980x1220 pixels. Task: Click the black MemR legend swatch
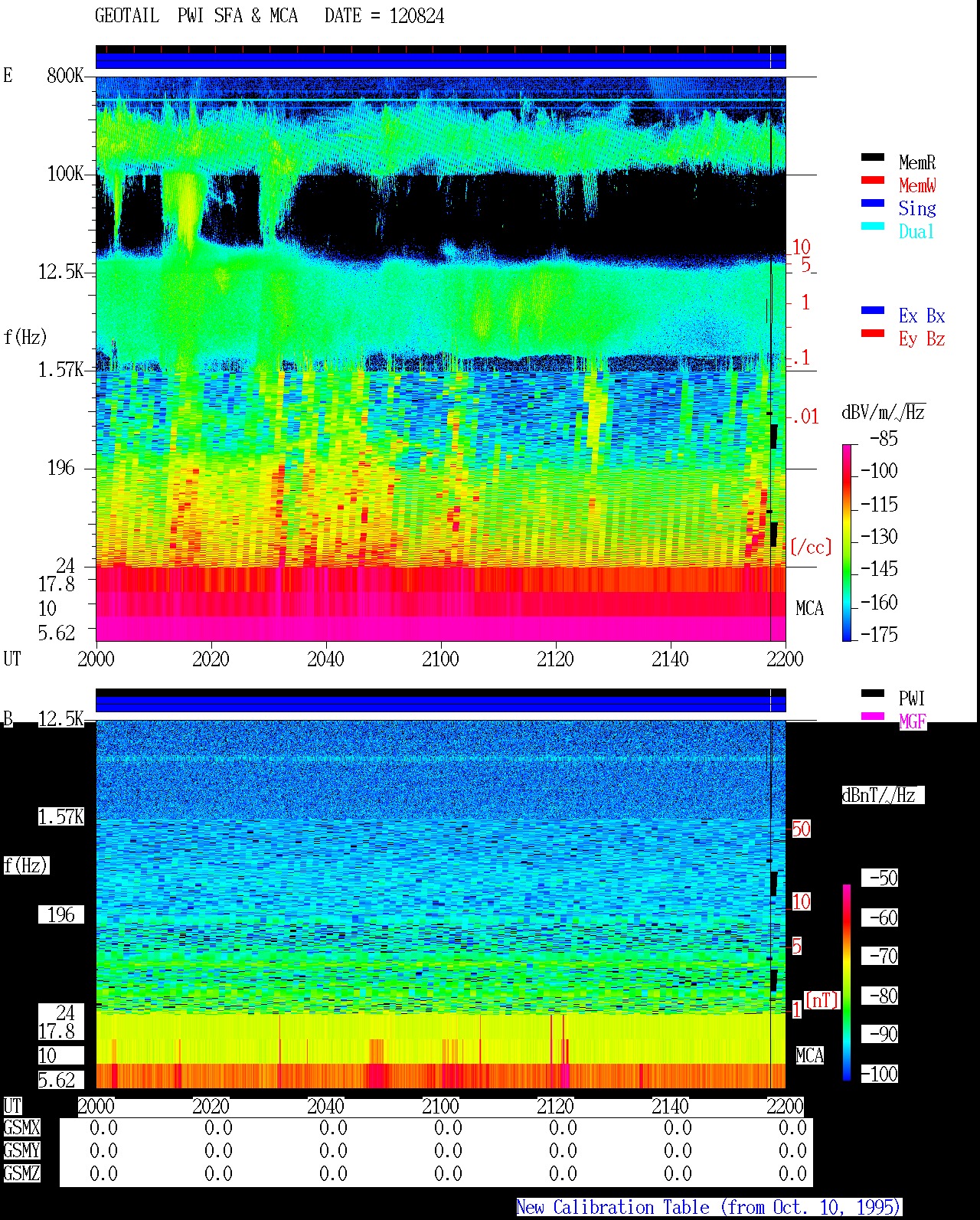pos(873,157)
